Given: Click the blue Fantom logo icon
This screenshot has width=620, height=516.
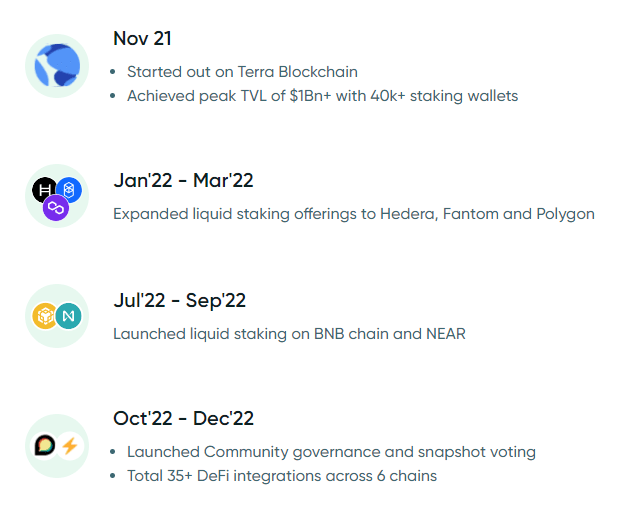Looking at the screenshot, I should point(69,190).
